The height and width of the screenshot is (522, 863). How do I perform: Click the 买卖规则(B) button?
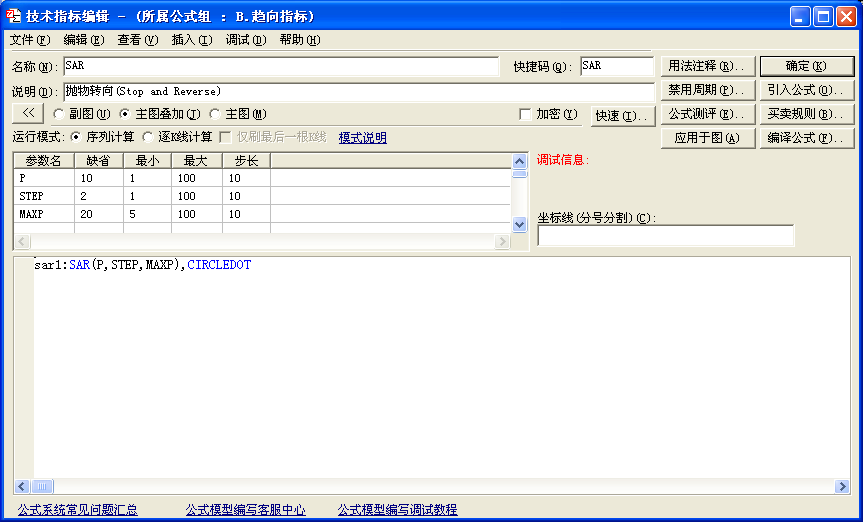pyautogui.click(x=807, y=114)
